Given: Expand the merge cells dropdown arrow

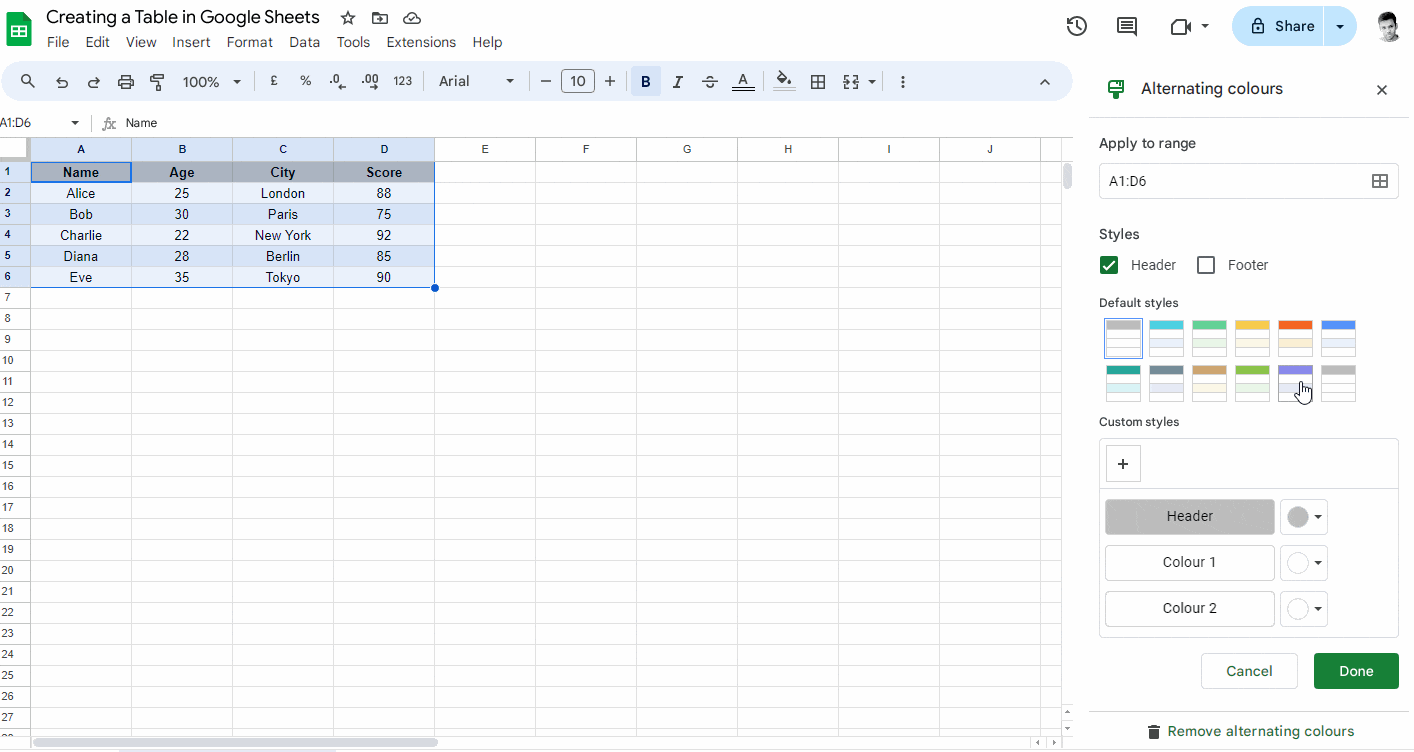Looking at the screenshot, I should click(871, 81).
